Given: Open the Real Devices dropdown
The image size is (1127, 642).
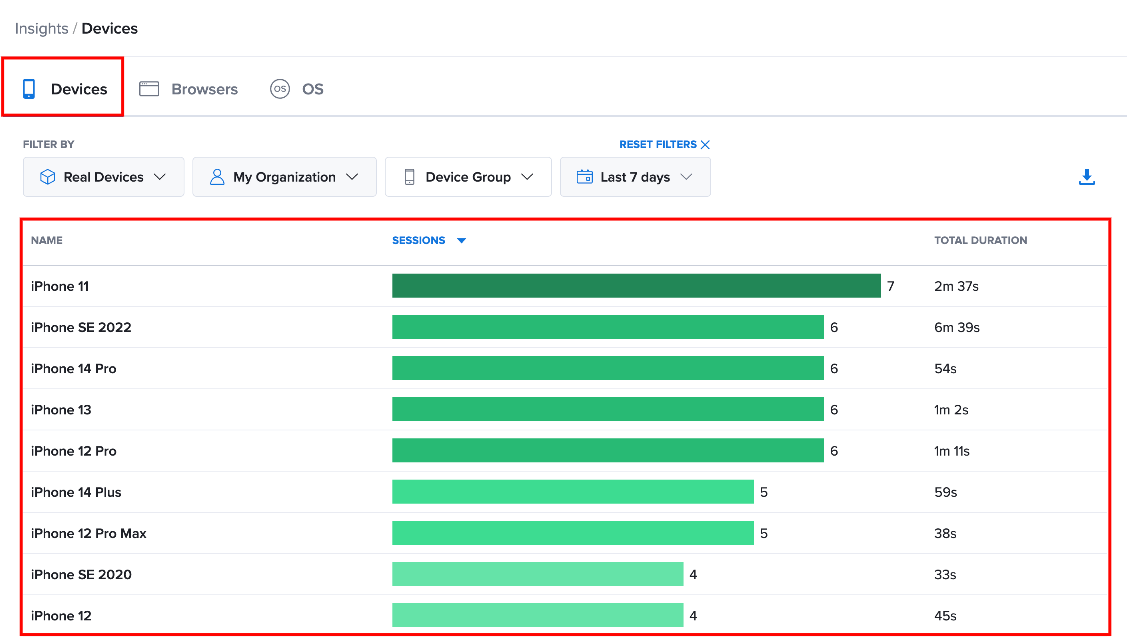Looking at the screenshot, I should point(104,177).
